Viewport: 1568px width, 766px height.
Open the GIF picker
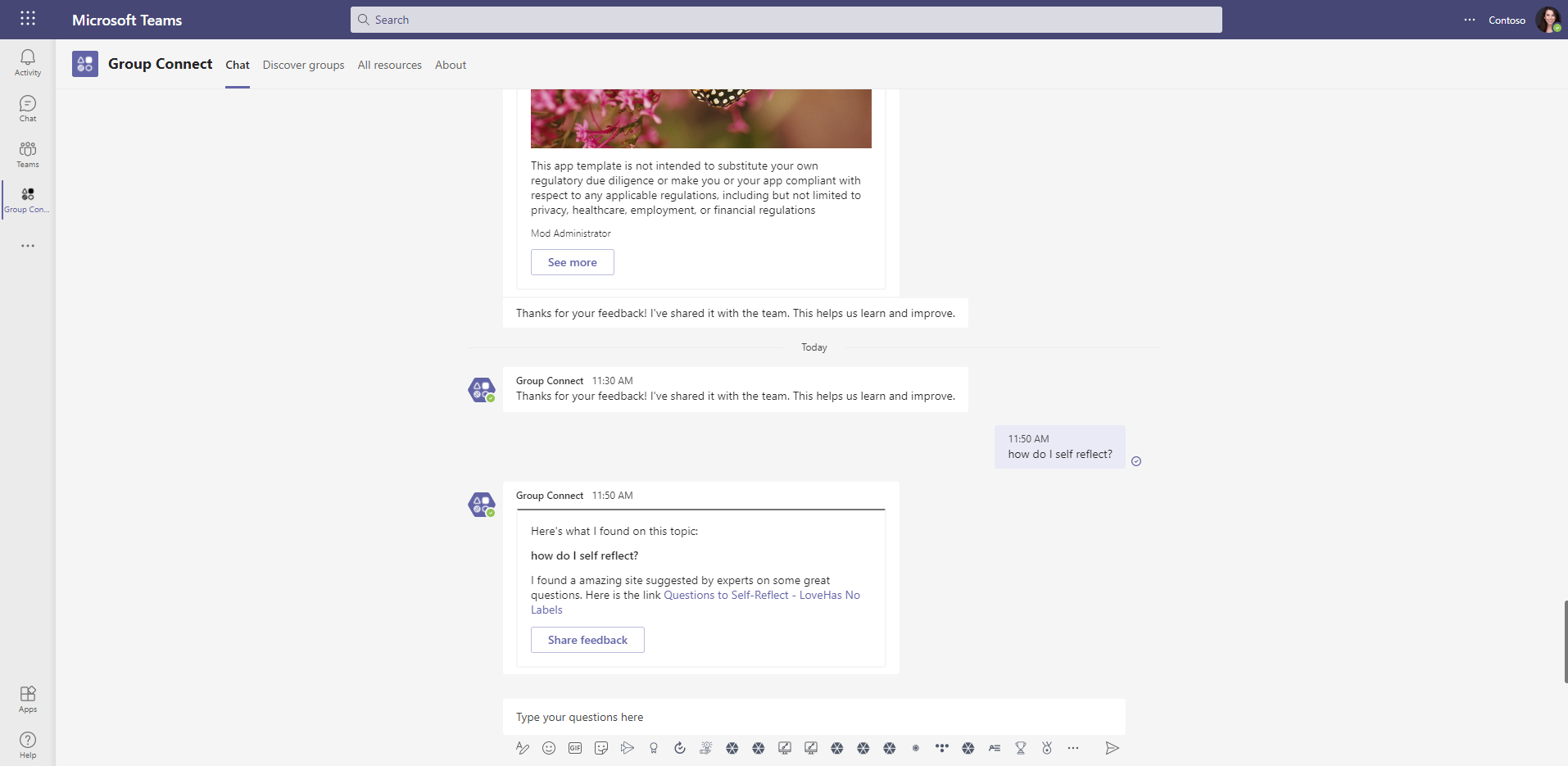click(575, 748)
